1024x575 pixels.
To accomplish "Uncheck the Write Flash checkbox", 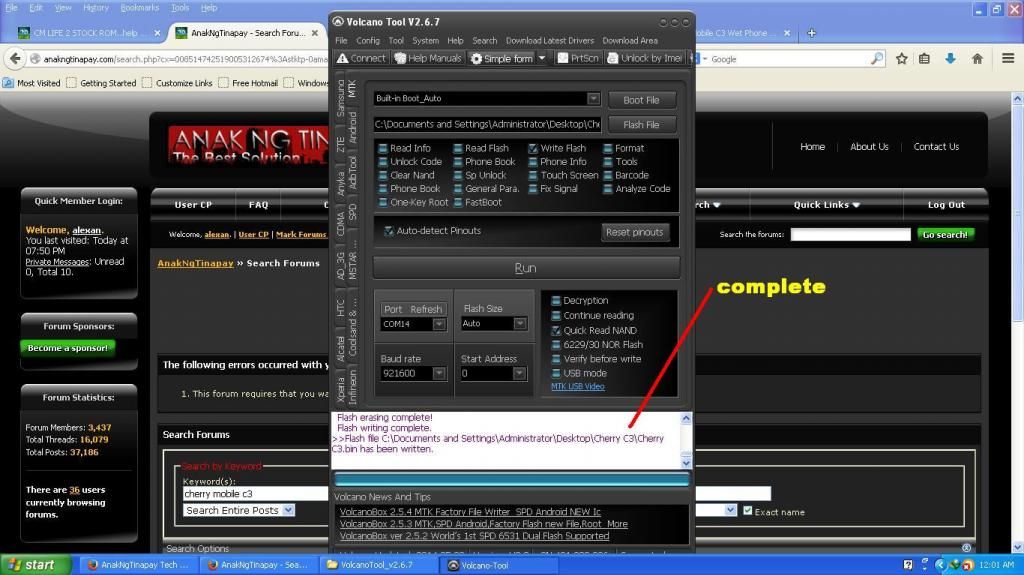I will [533, 148].
